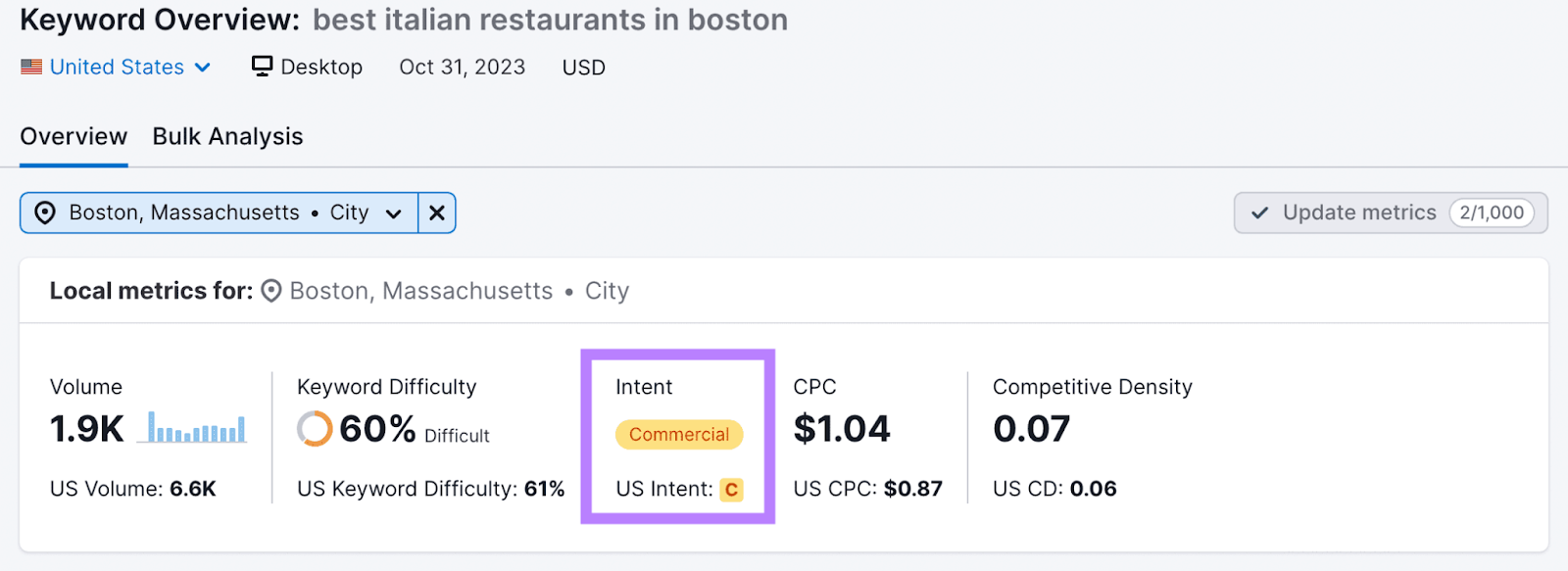Click the location pin inside the Boston filter pill
The height and width of the screenshot is (571, 1568).
pos(45,213)
